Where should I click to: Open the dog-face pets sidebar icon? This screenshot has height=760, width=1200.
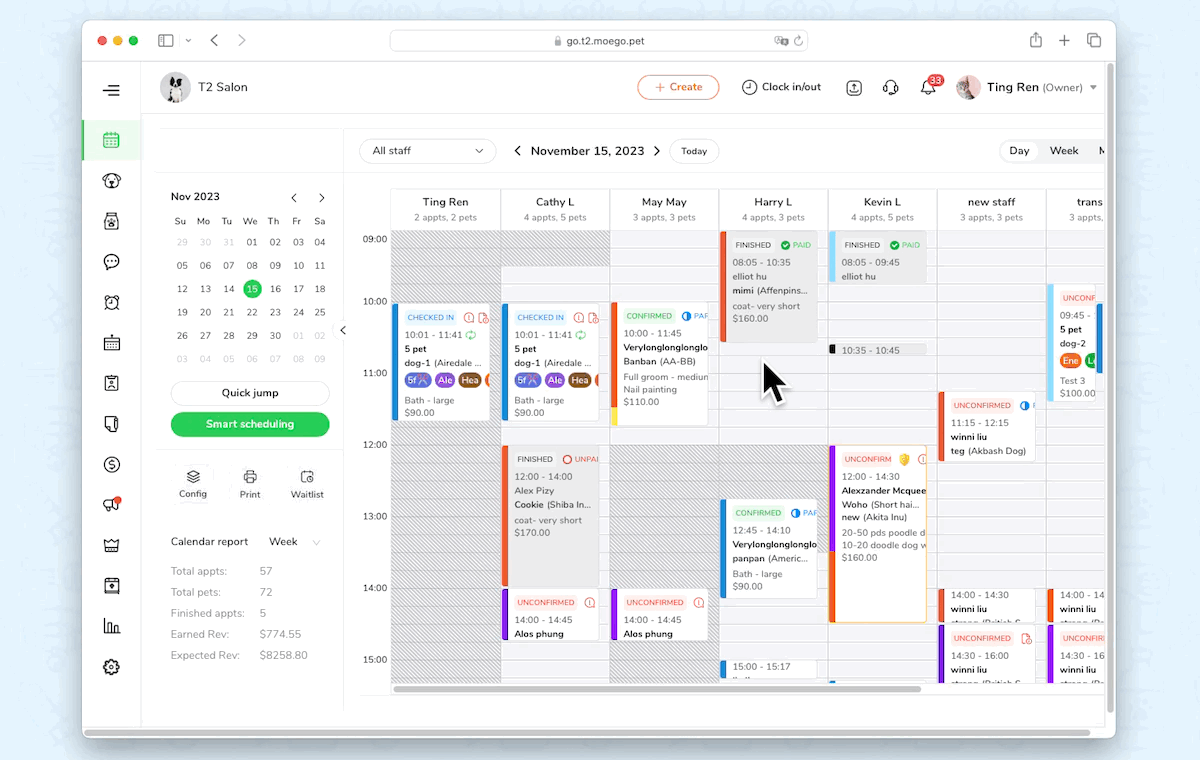[x=111, y=181]
